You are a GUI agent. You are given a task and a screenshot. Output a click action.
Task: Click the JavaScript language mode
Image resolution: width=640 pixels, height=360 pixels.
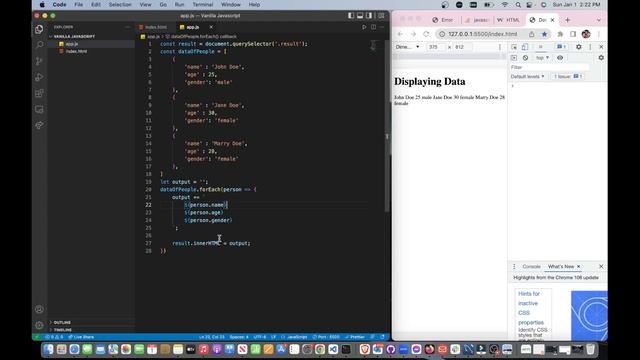(297, 337)
